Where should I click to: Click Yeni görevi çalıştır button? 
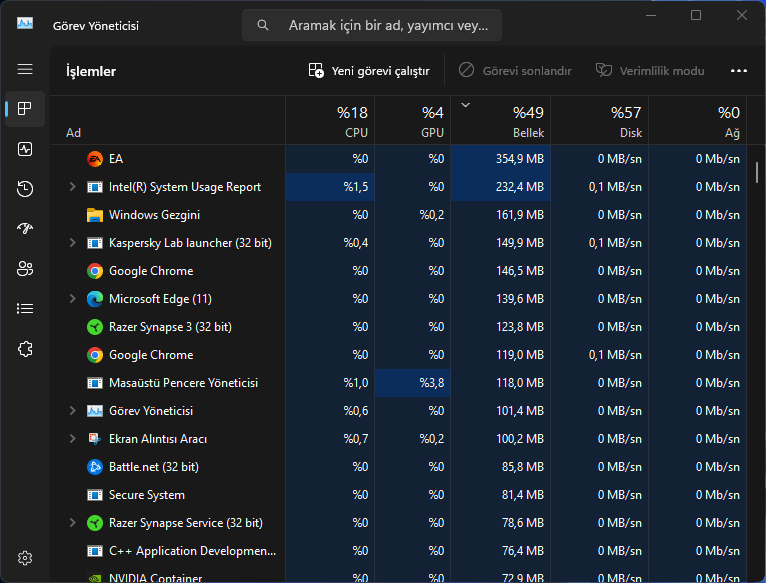pyautogui.click(x=369, y=71)
